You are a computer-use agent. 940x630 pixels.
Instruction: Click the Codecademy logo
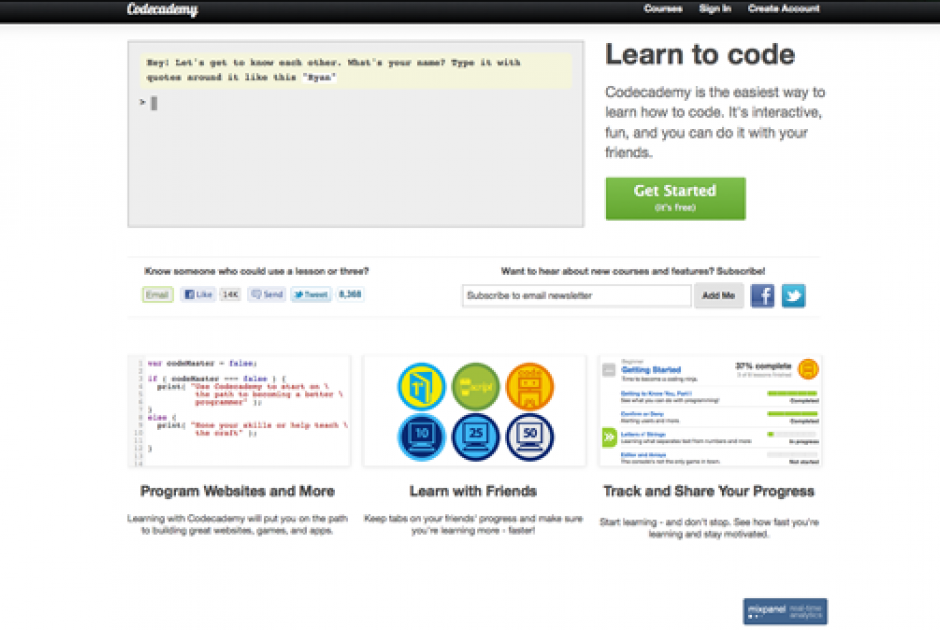click(x=162, y=9)
